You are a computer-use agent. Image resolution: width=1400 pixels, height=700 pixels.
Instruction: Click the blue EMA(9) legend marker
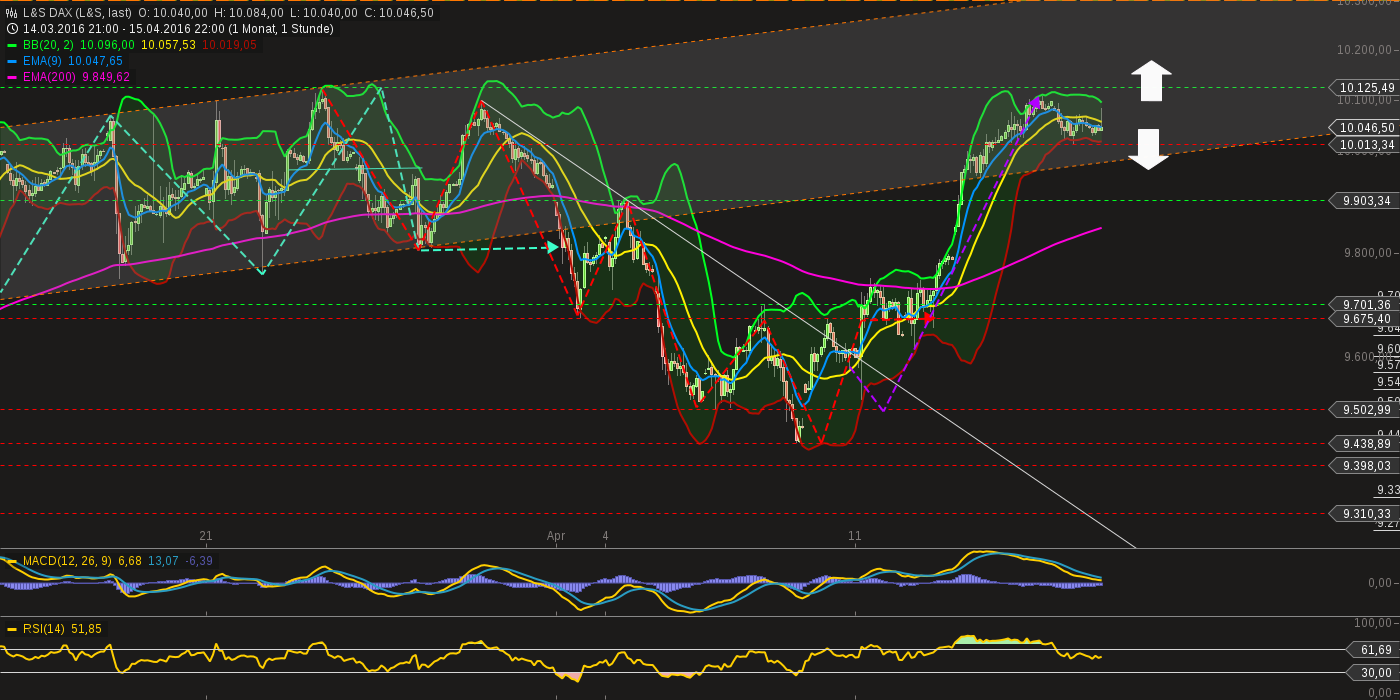coord(11,61)
